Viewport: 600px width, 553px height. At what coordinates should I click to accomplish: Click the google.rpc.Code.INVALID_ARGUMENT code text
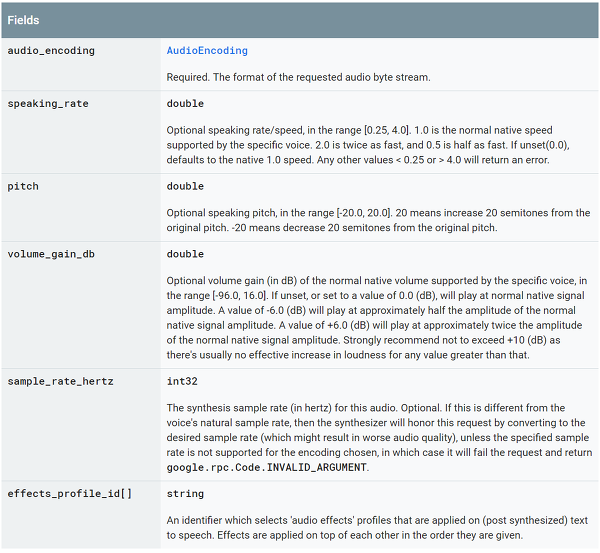pos(267,467)
